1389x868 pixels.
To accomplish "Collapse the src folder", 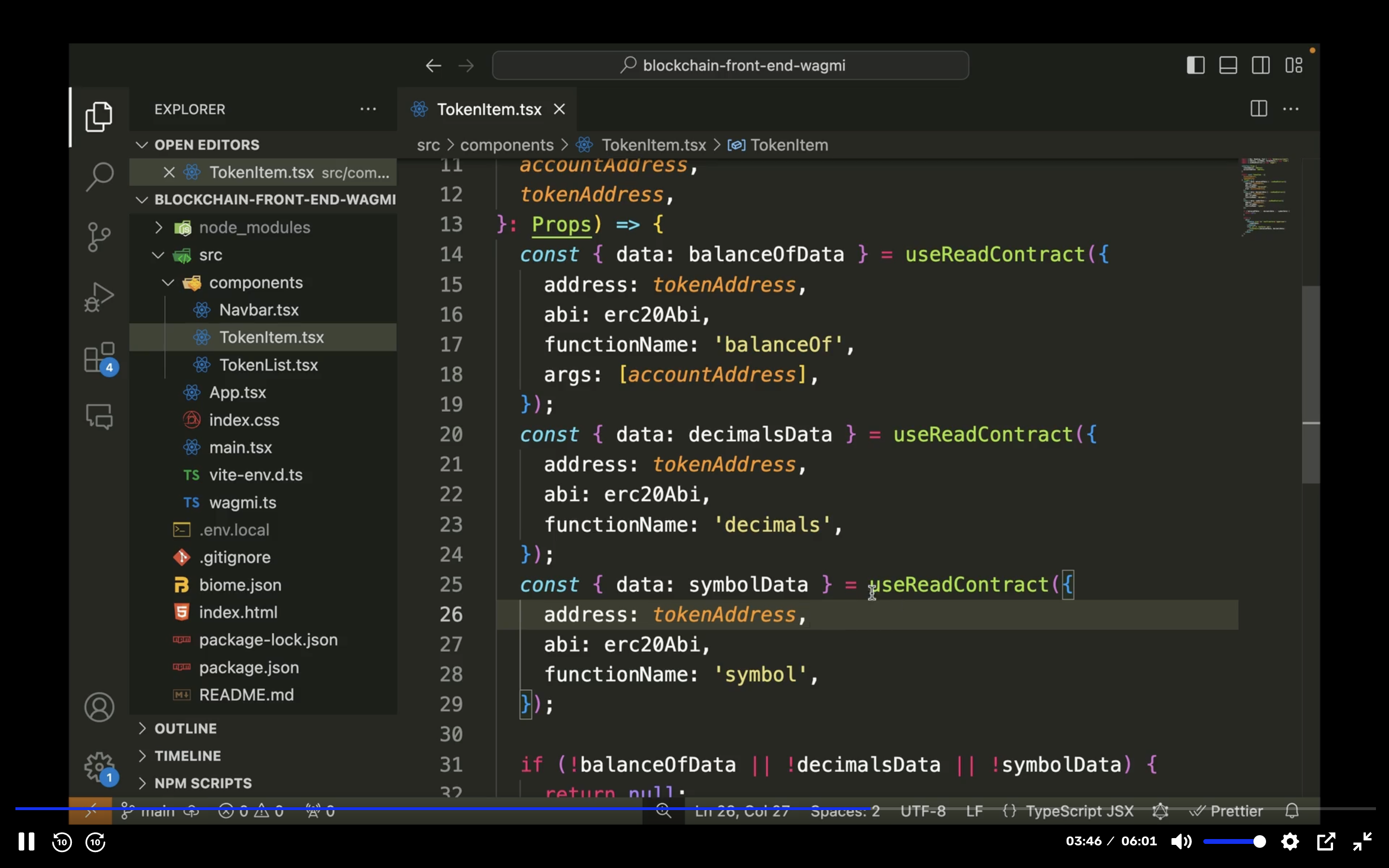I will [x=263, y=255].
